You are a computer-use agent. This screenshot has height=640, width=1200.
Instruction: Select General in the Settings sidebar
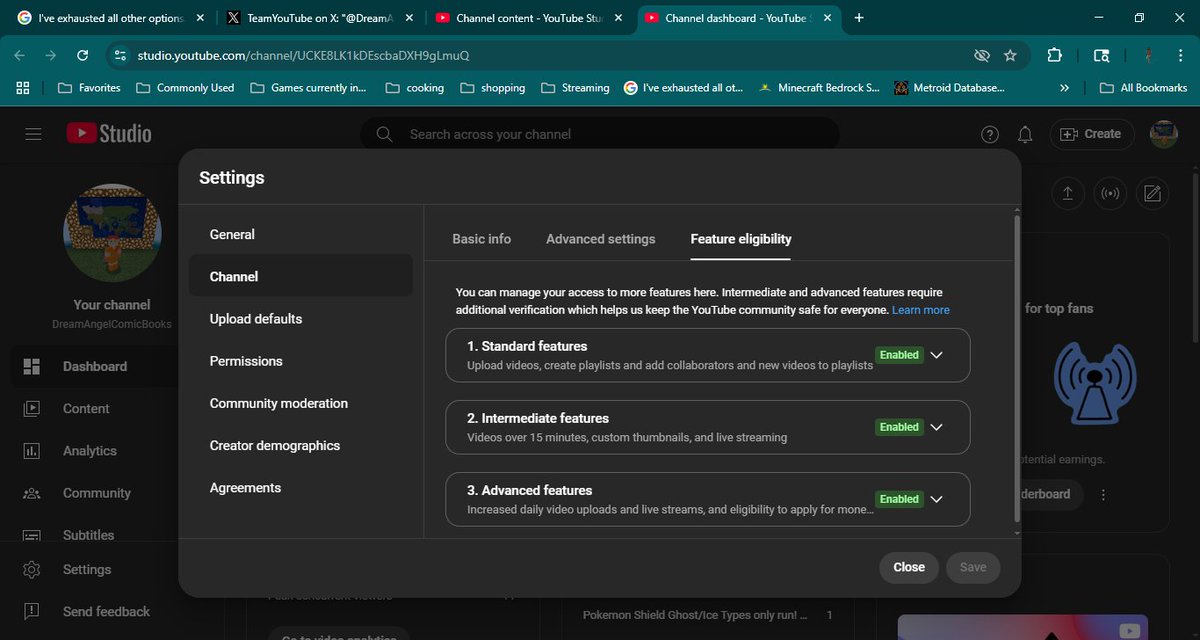300,234
